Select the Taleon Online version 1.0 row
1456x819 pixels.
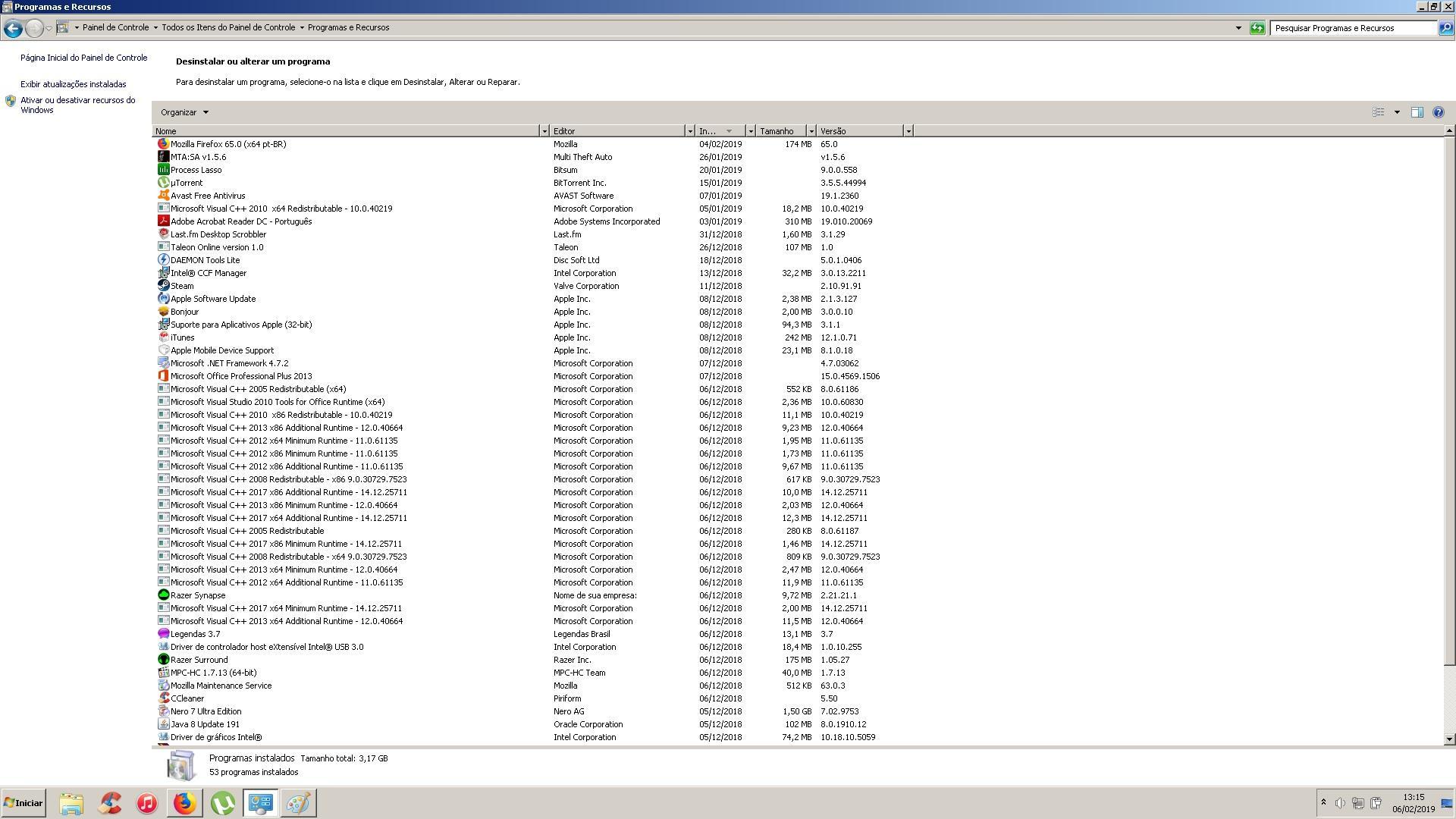[x=533, y=247]
